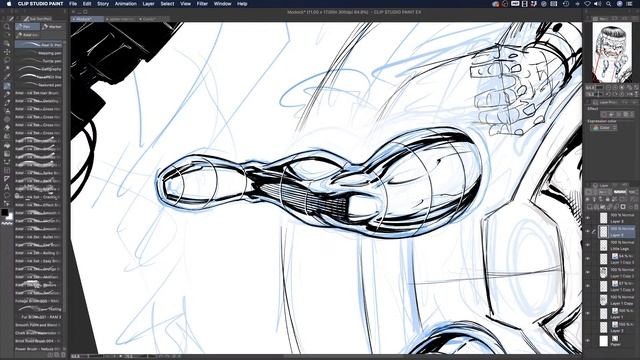Hide the Paper layer
Screen dimensions: 640x360
[588, 341]
